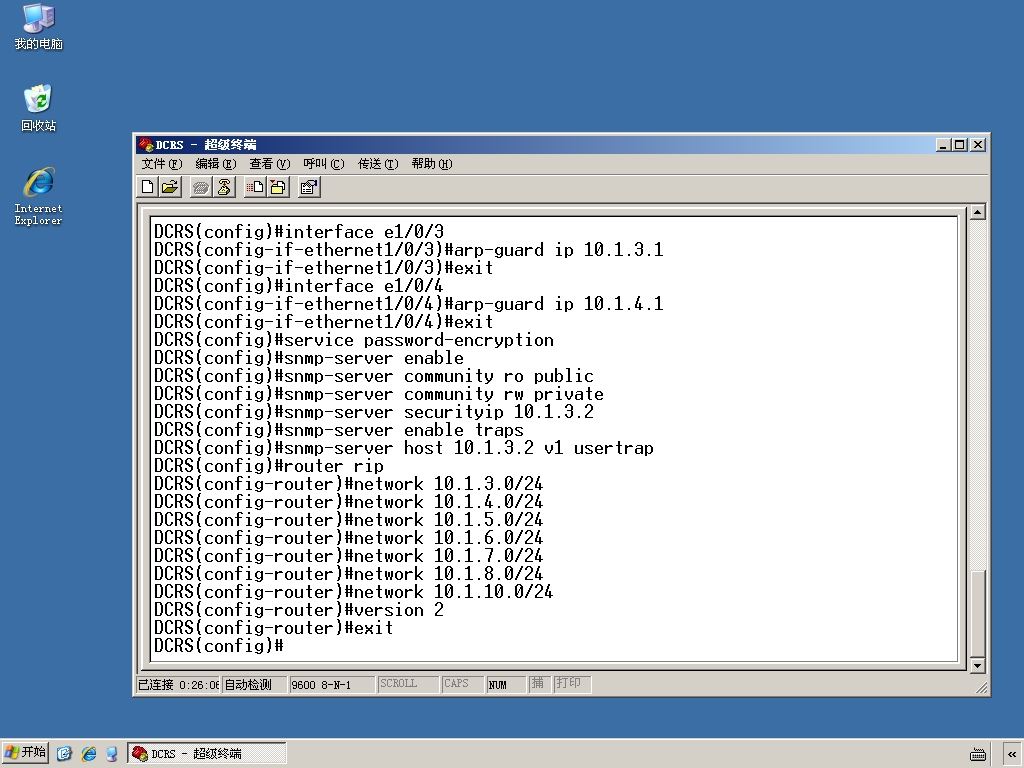Viewport: 1024px width, 768px height.
Task: Close the DCRS HyperTerminal window
Action: 978,145
